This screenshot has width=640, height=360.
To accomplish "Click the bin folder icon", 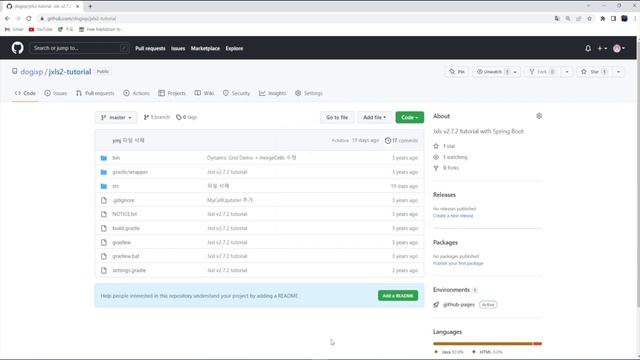I will tap(104, 158).
